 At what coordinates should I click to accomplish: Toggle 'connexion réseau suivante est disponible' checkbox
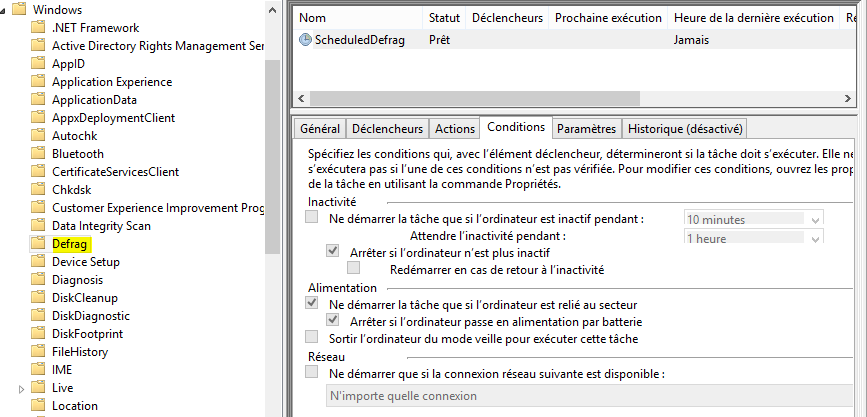[x=312, y=372]
